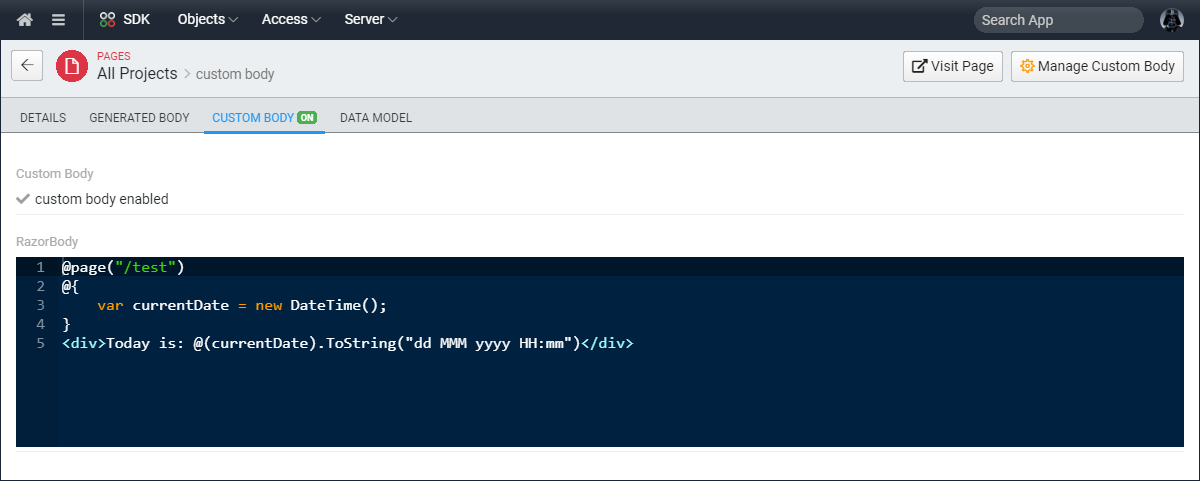
Task: Switch to the Details tab
Action: tap(43, 118)
